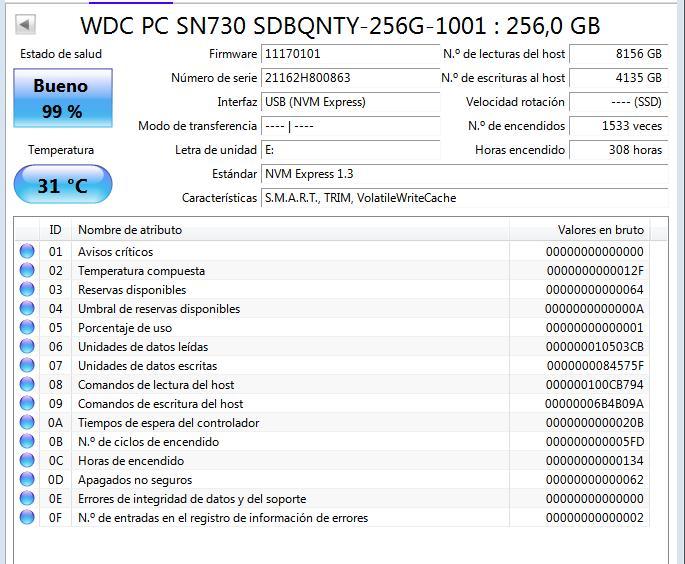Click the back arrow disk navigation button
This screenshot has width=685, height=564.
pyautogui.click(x=25, y=24)
